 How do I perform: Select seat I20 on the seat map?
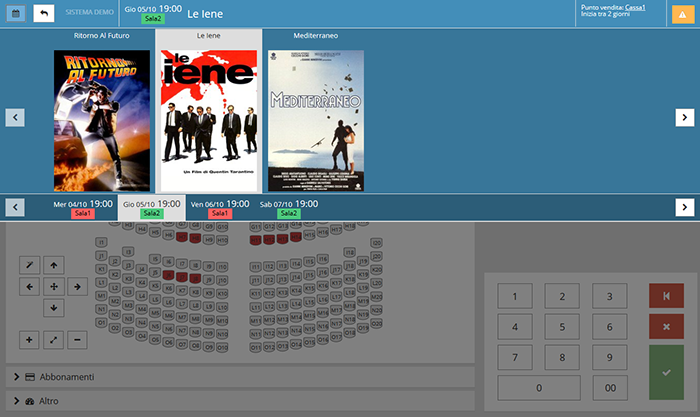coord(376,242)
